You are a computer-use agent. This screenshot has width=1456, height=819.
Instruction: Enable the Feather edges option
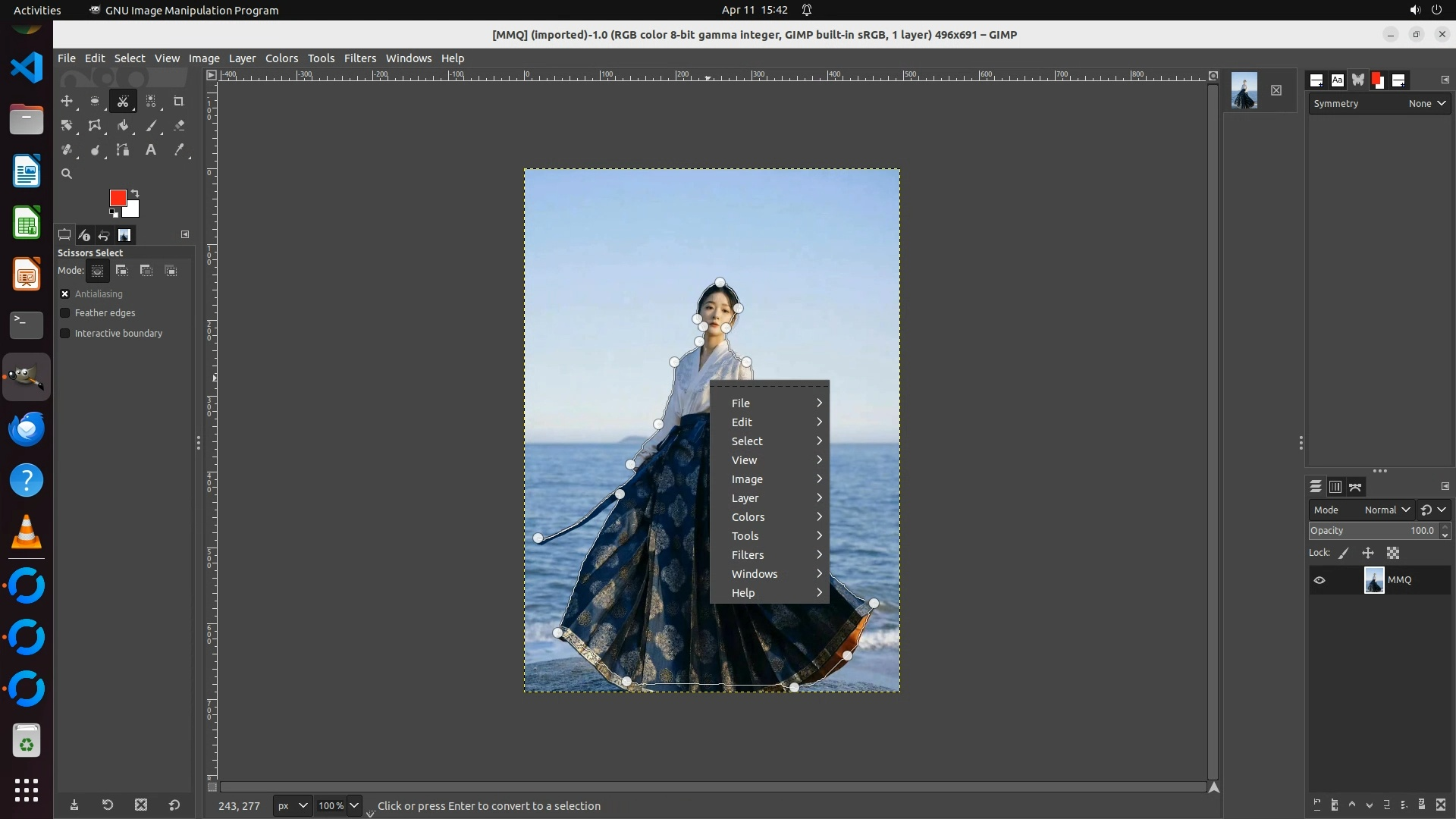coord(65,313)
